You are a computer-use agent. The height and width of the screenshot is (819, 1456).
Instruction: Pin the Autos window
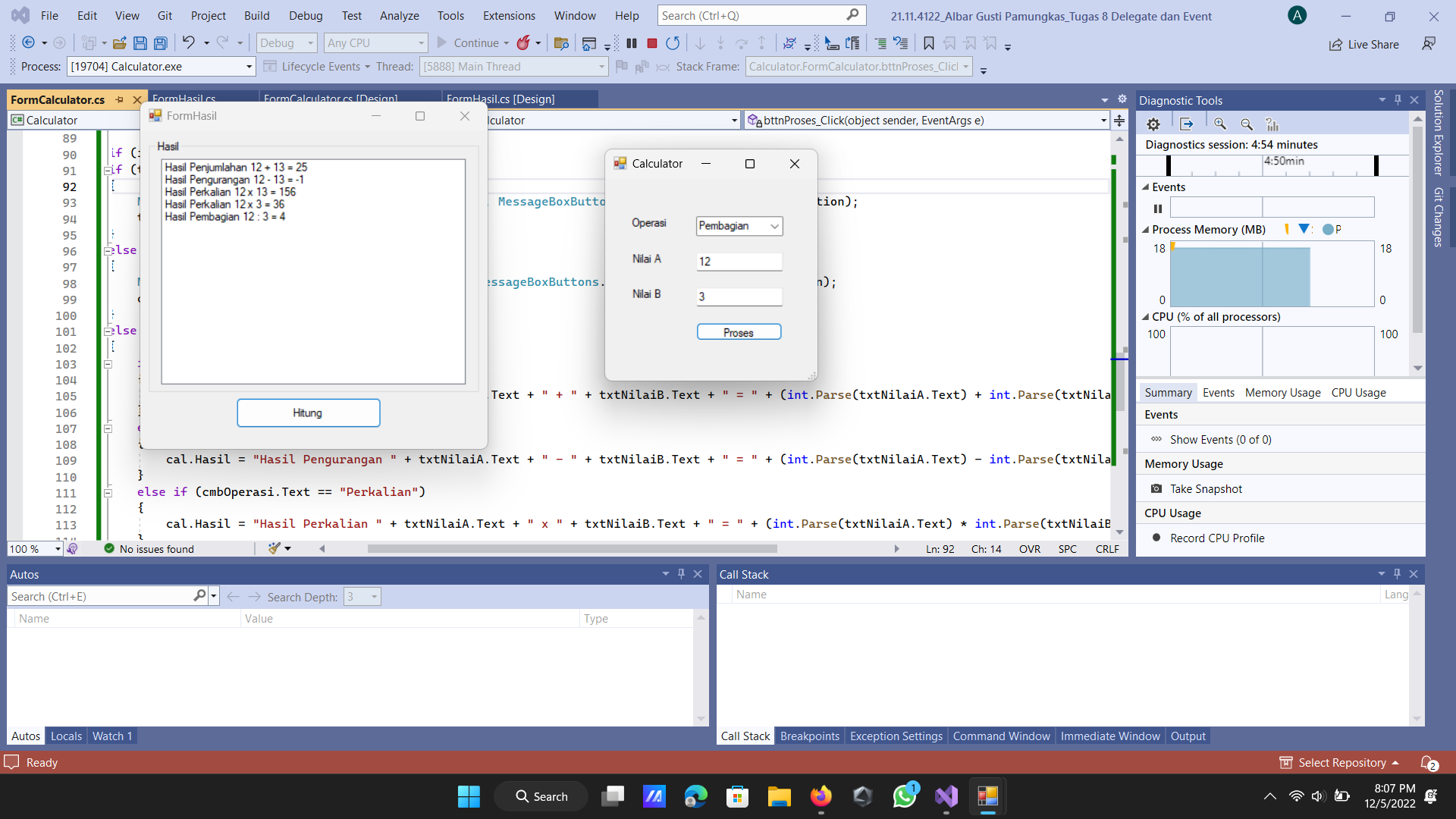tap(681, 574)
